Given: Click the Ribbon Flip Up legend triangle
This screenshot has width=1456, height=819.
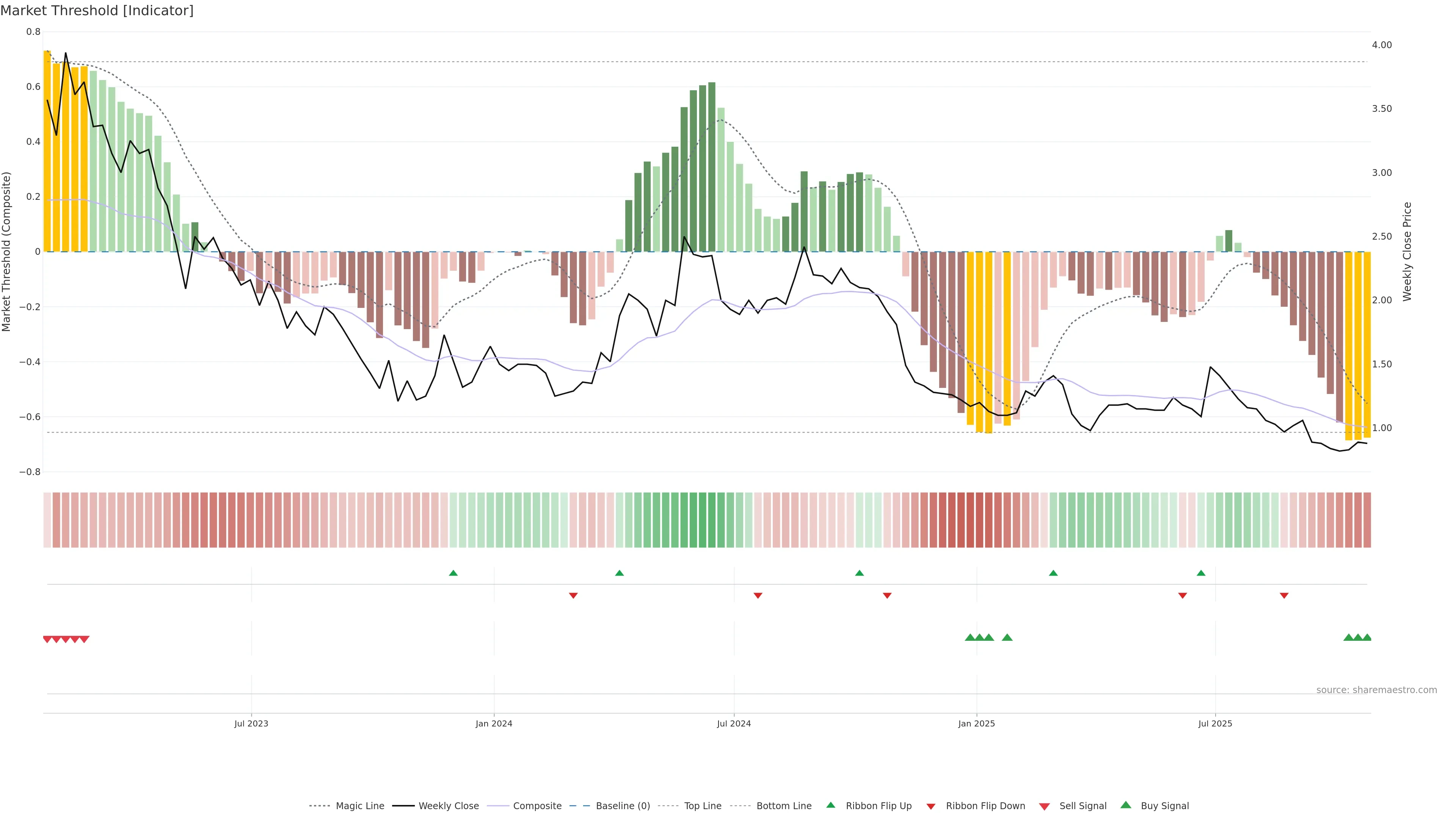Looking at the screenshot, I should click(830, 805).
